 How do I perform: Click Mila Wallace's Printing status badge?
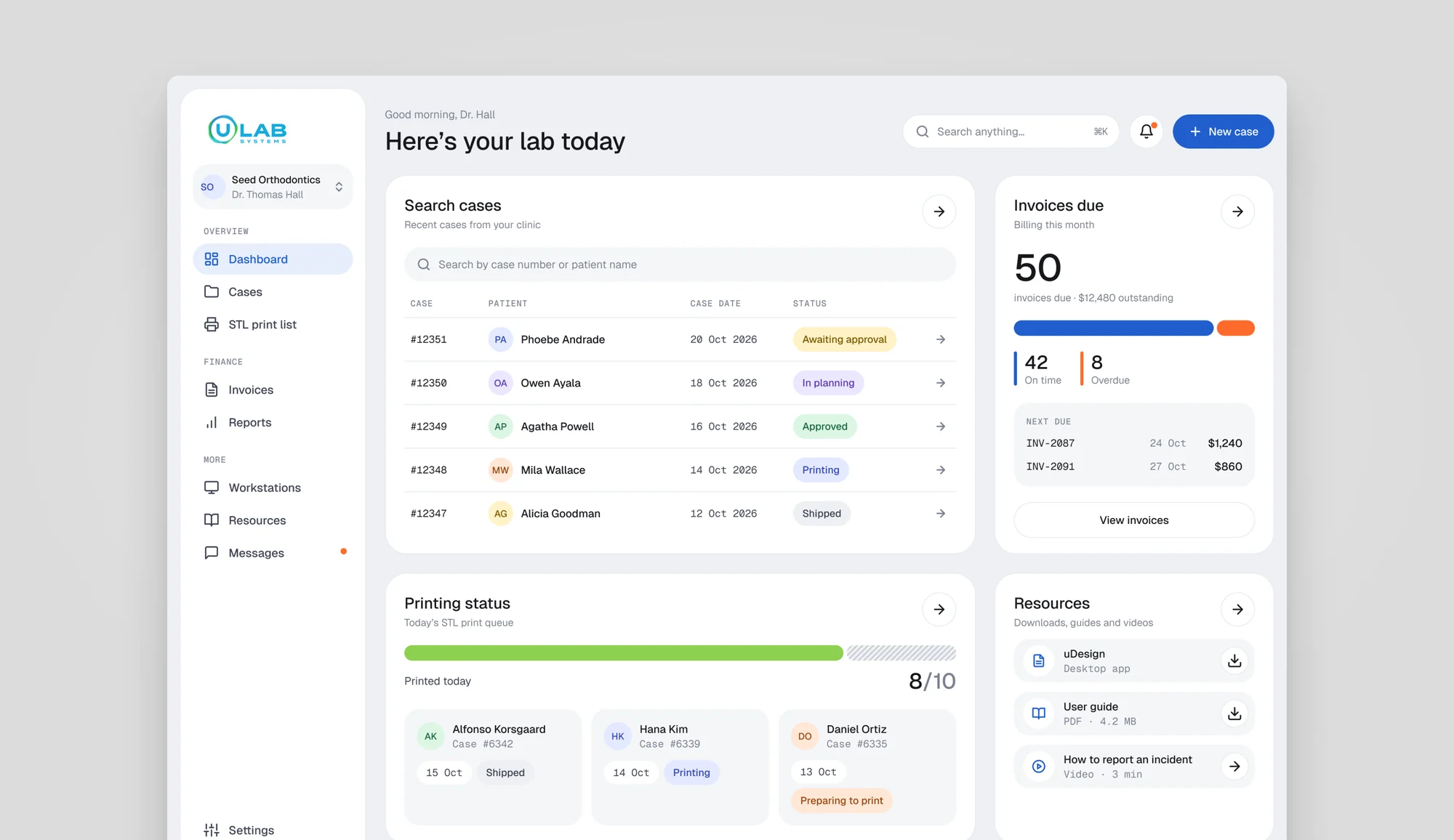820,470
